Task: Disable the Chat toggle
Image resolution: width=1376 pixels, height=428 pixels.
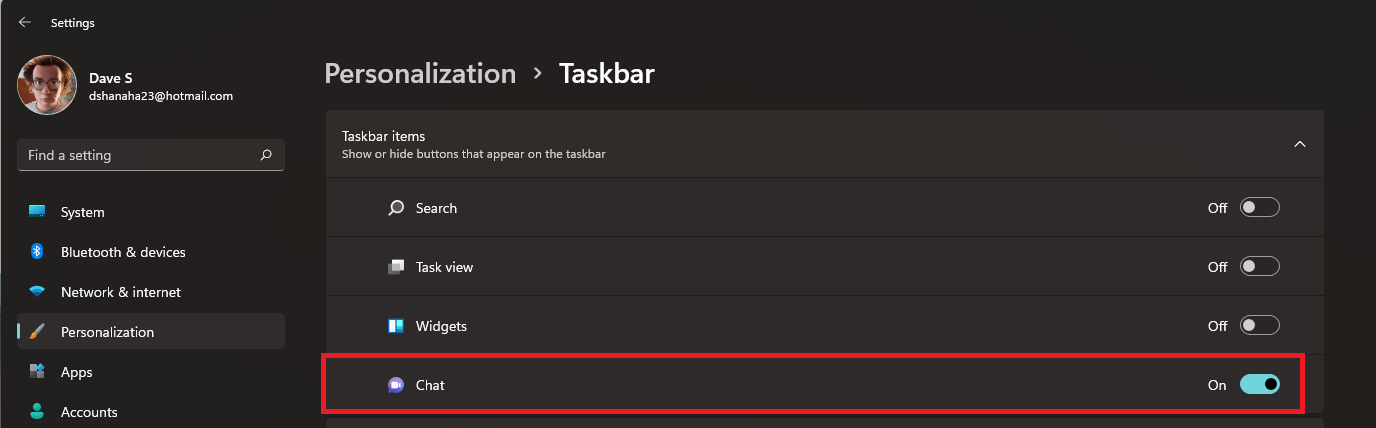Action: click(x=1260, y=385)
